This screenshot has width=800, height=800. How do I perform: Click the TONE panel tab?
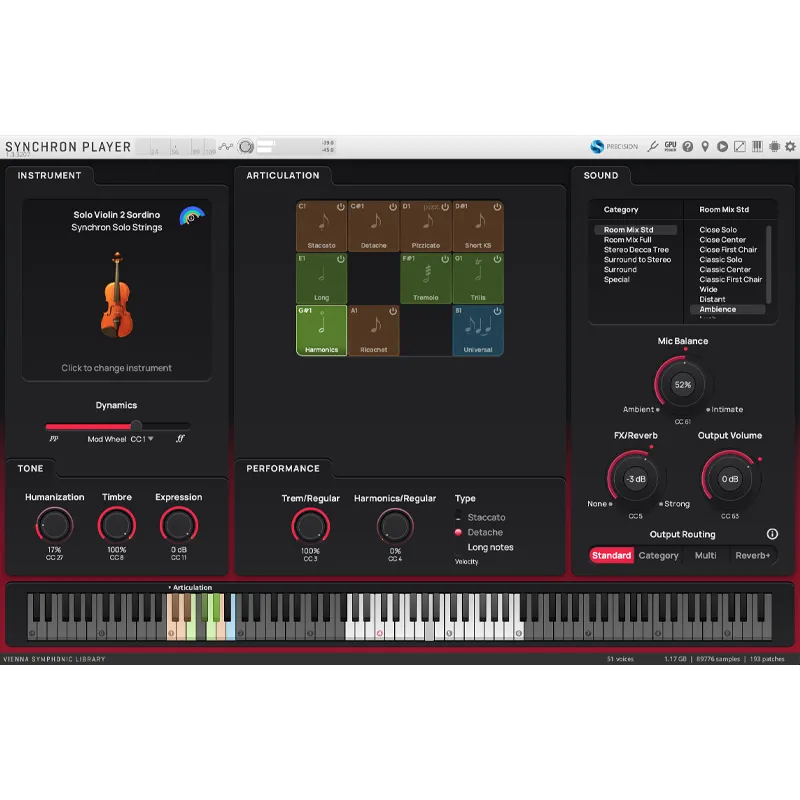tap(31, 468)
